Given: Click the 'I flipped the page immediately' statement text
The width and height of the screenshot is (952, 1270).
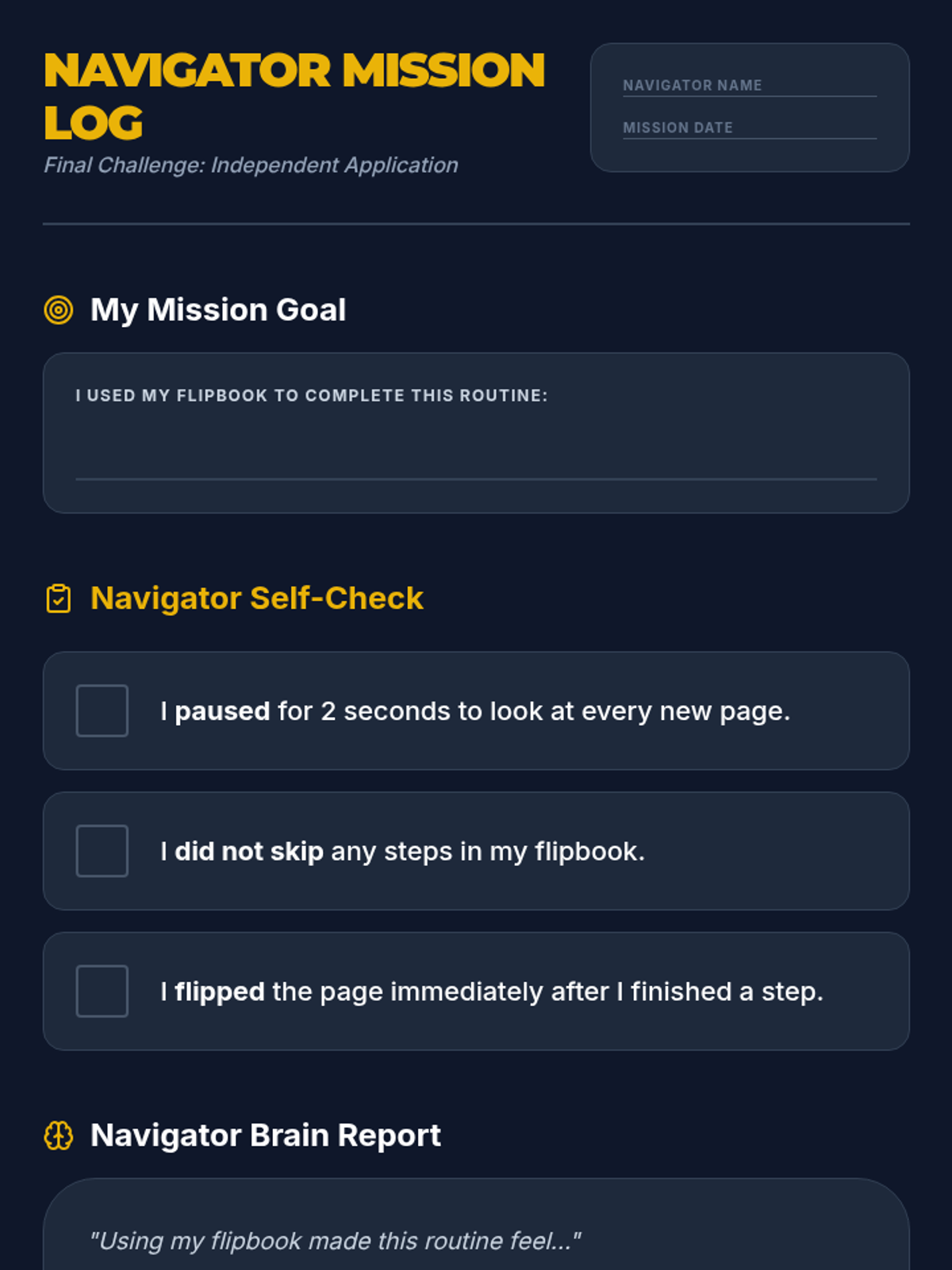Looking at the screenshot, I should pyautogui.click(x=492, y=992).
